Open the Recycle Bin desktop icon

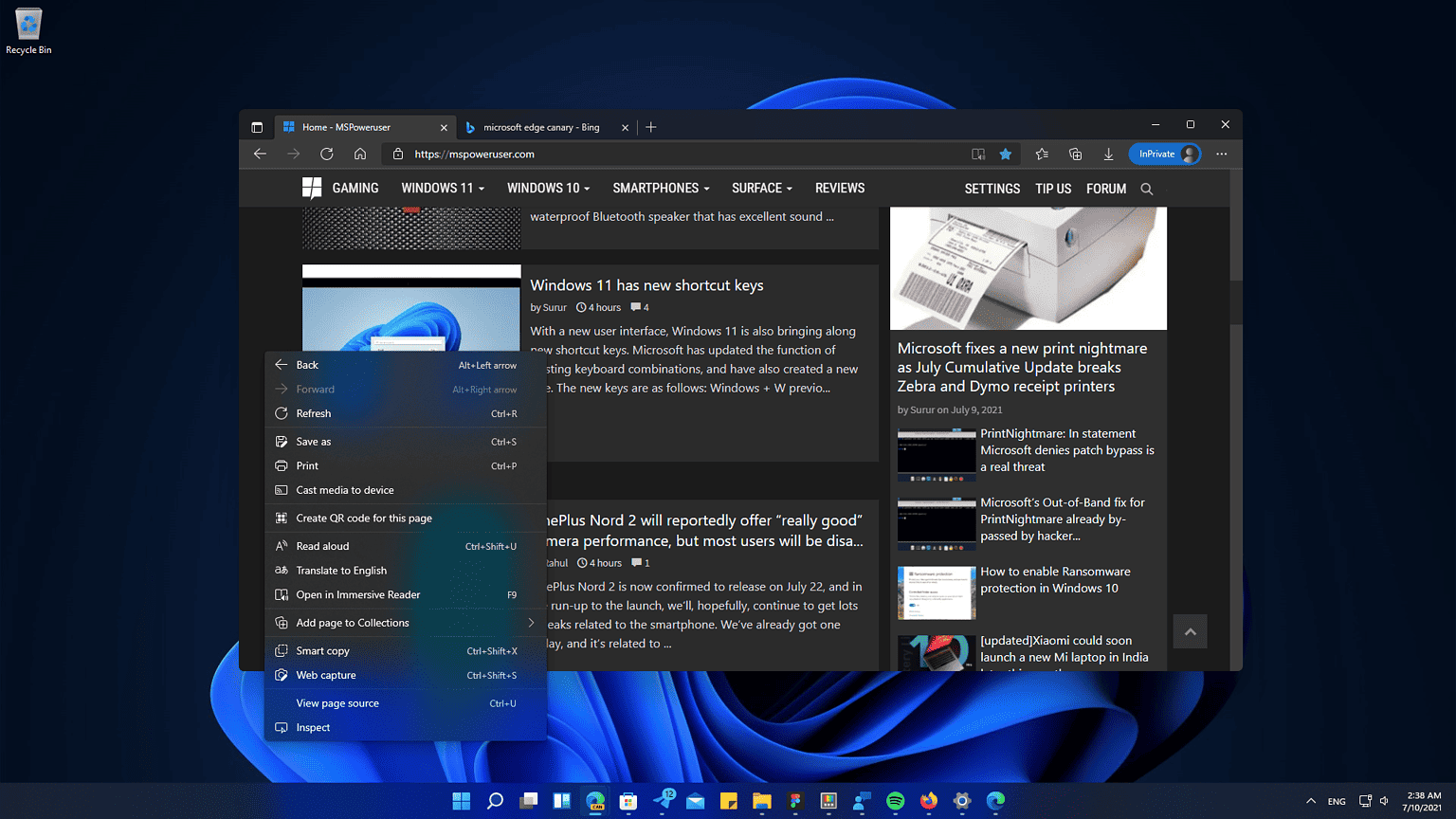pyautogui.click(x=28, y=30)
